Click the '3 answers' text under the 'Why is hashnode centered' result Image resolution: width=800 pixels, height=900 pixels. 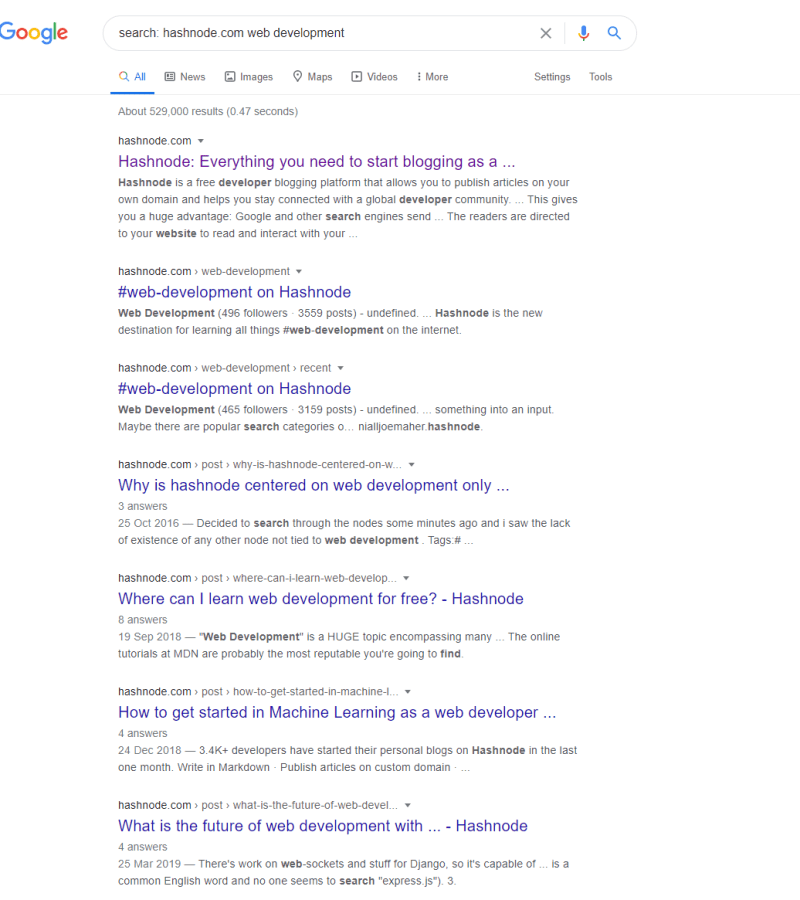[142, 506]
